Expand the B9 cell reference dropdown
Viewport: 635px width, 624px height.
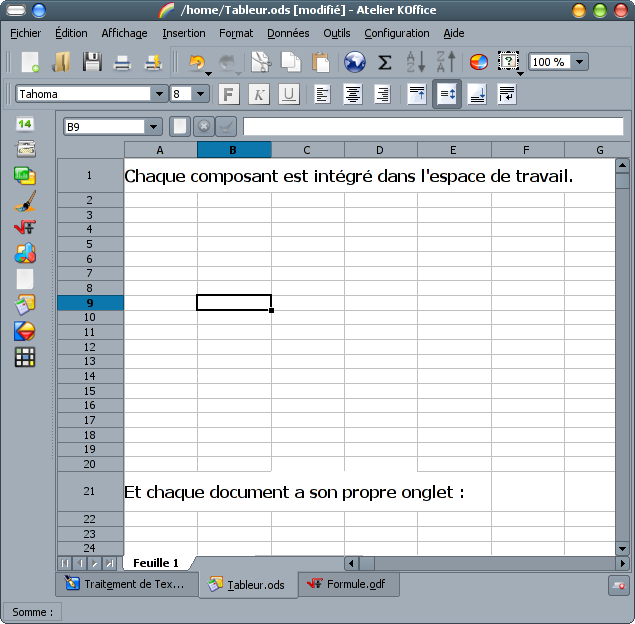tap(153, 127)
